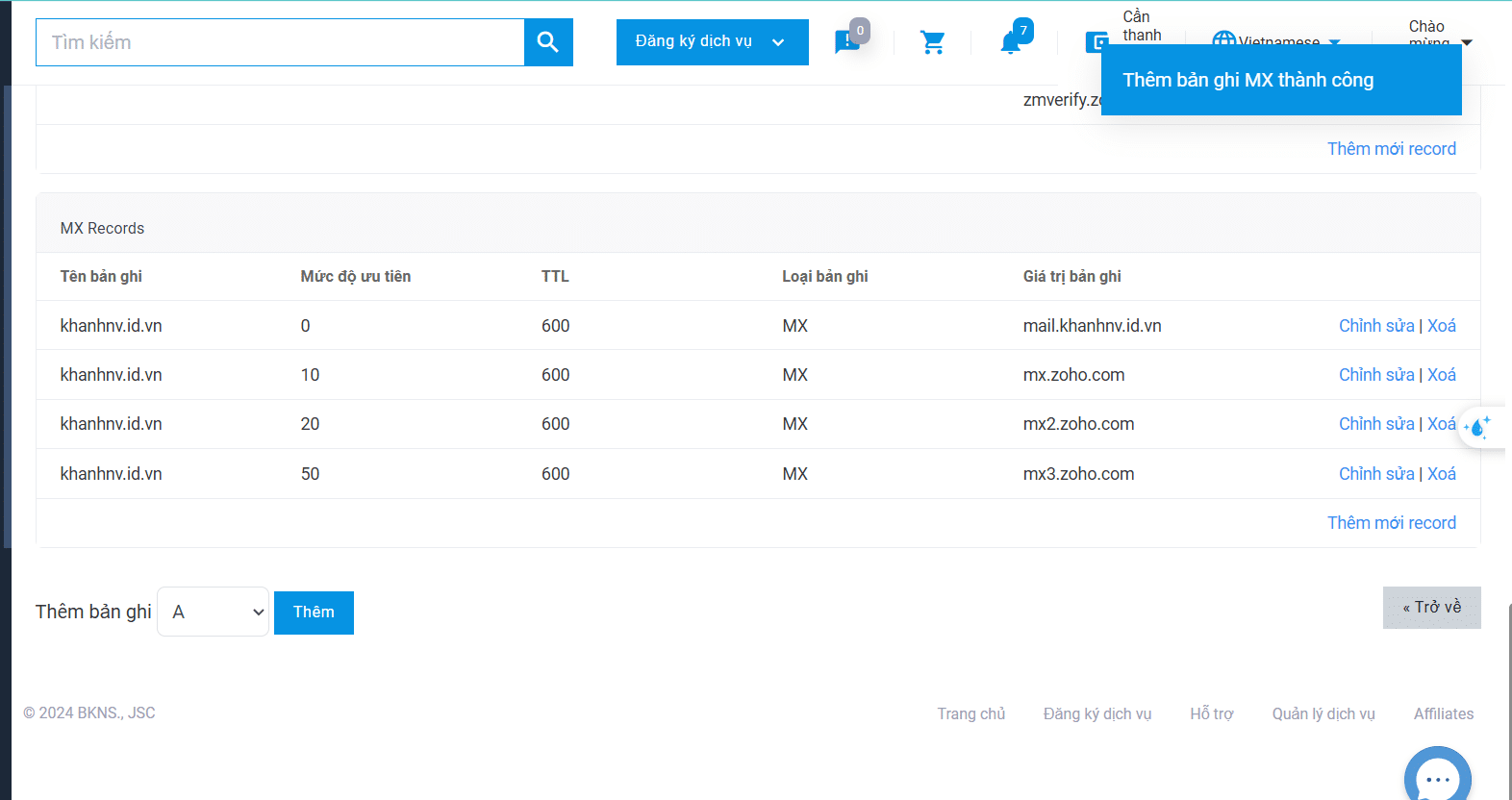Screen dimensions: 1512x800
Task: Click priority value 10 cell
Action: pos(310,375)
